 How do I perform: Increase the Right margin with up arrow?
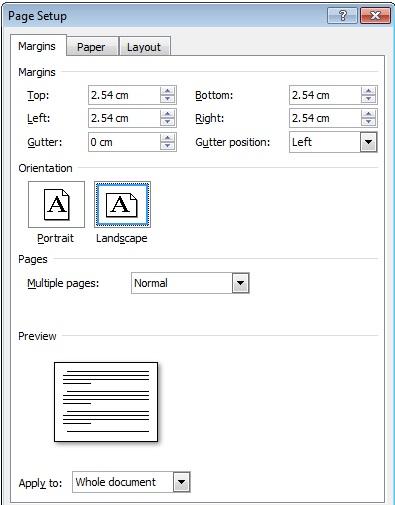pyautogui.click(x=368, y=114)
